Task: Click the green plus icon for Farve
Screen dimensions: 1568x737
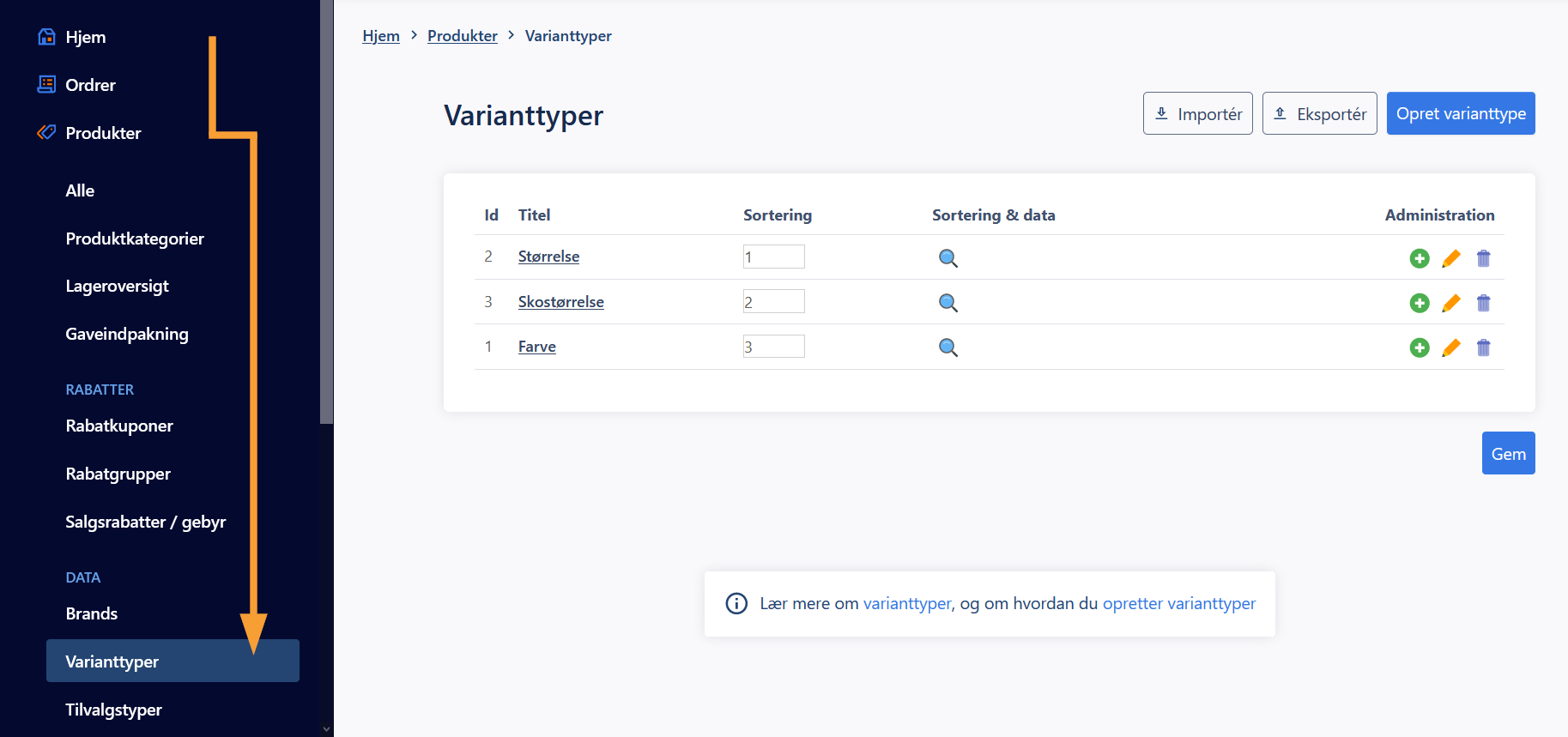Action: pyautogui.click(x=1420, y=347)
